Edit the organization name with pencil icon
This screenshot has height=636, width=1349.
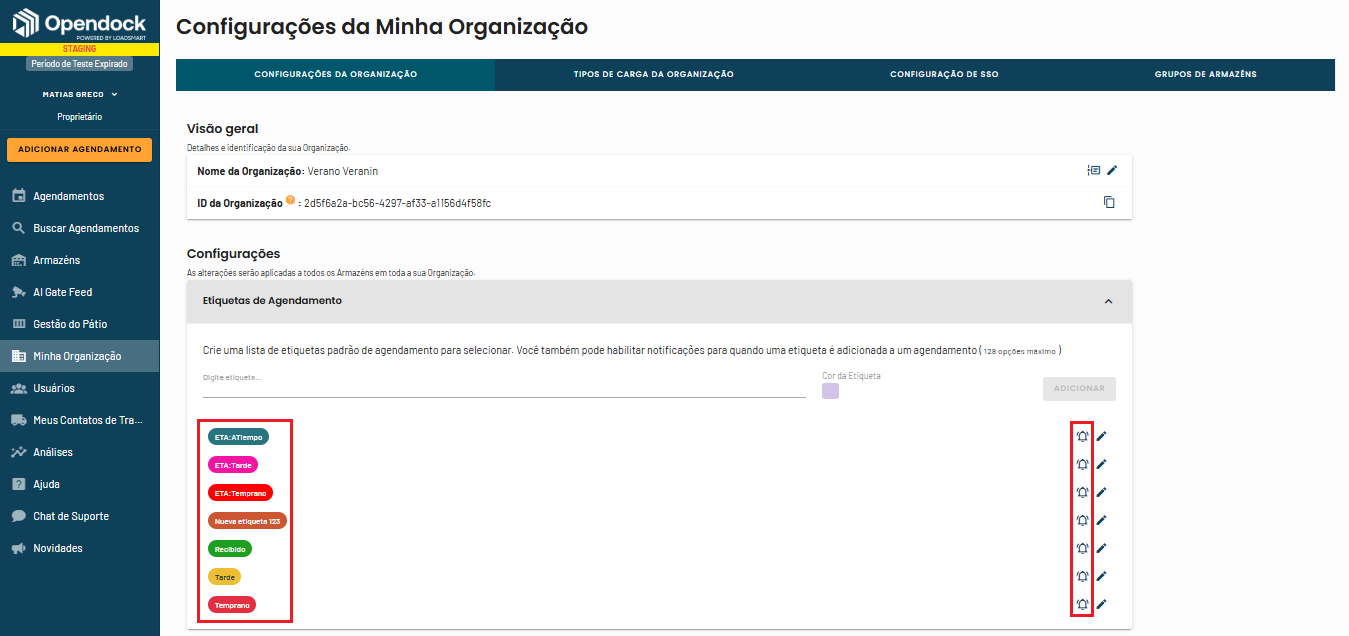1112,170
